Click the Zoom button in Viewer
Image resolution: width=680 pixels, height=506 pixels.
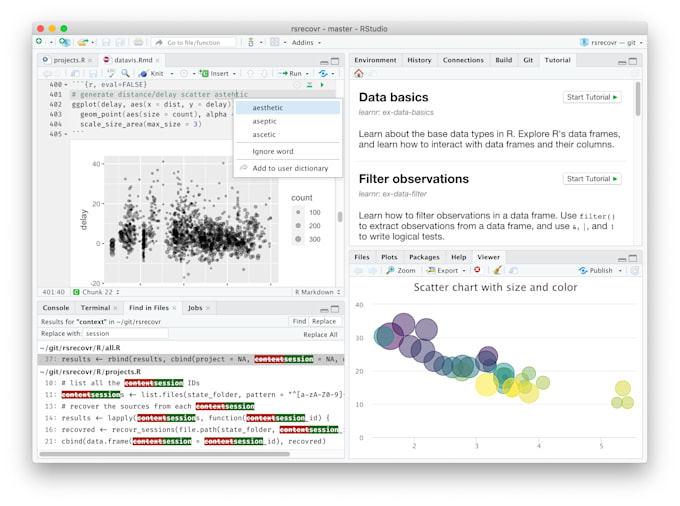click(401, 270)
